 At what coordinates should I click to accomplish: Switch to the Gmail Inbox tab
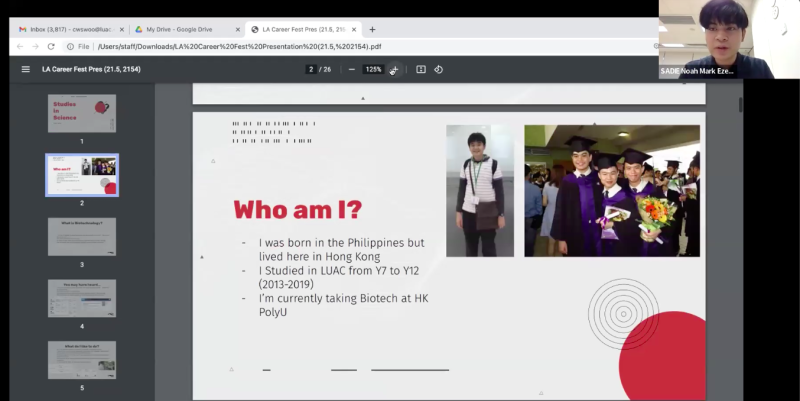pos(70,30)
